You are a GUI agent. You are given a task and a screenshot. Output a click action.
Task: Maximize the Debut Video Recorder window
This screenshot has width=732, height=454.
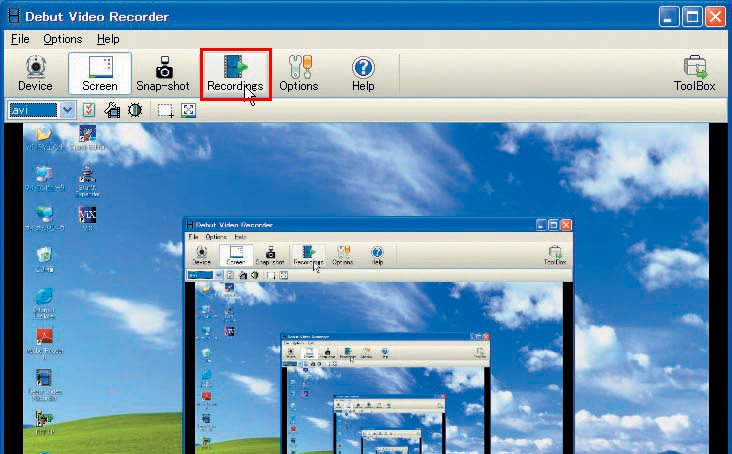tap(692, 17)
